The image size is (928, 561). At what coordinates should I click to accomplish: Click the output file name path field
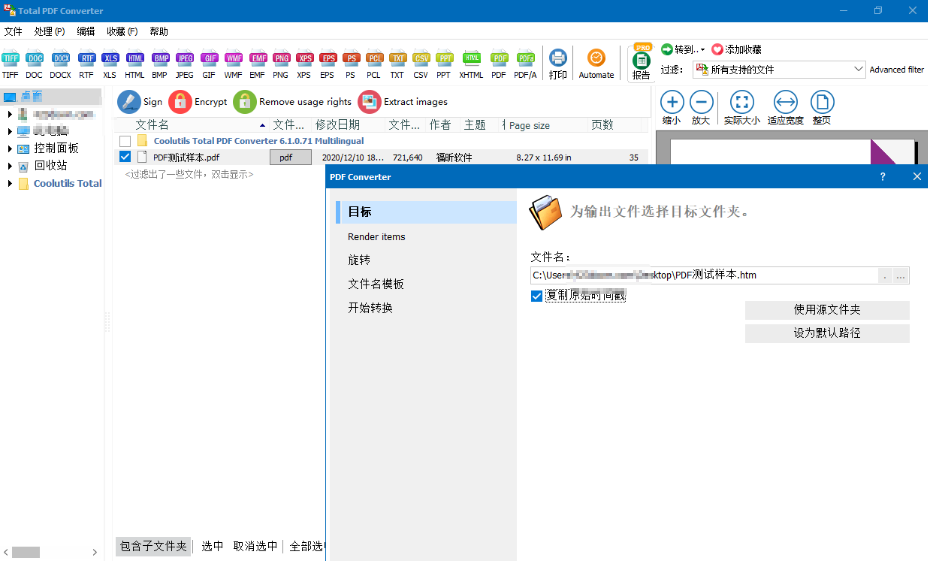pos(704,275)
